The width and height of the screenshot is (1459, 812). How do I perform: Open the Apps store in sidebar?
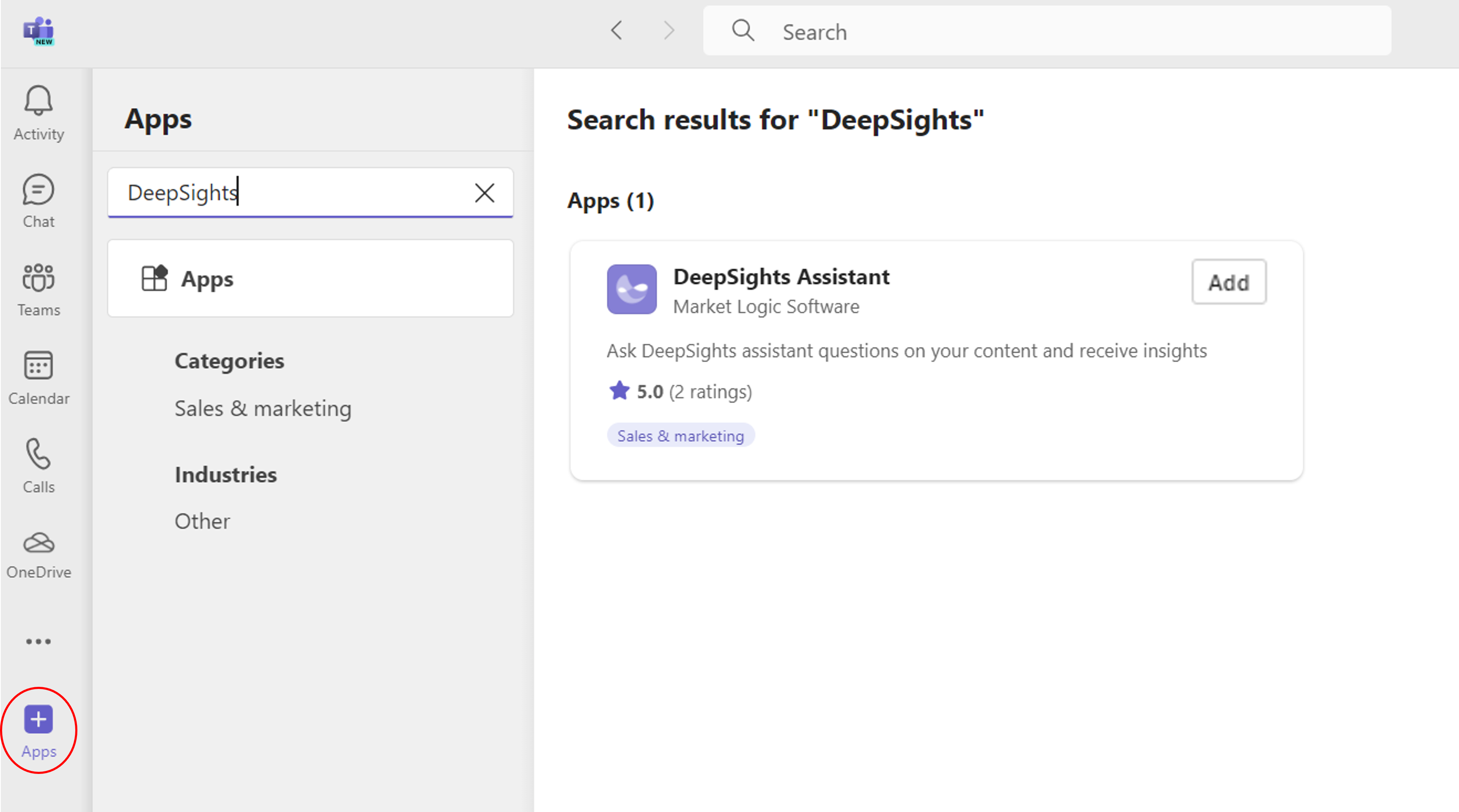(38, 731)
